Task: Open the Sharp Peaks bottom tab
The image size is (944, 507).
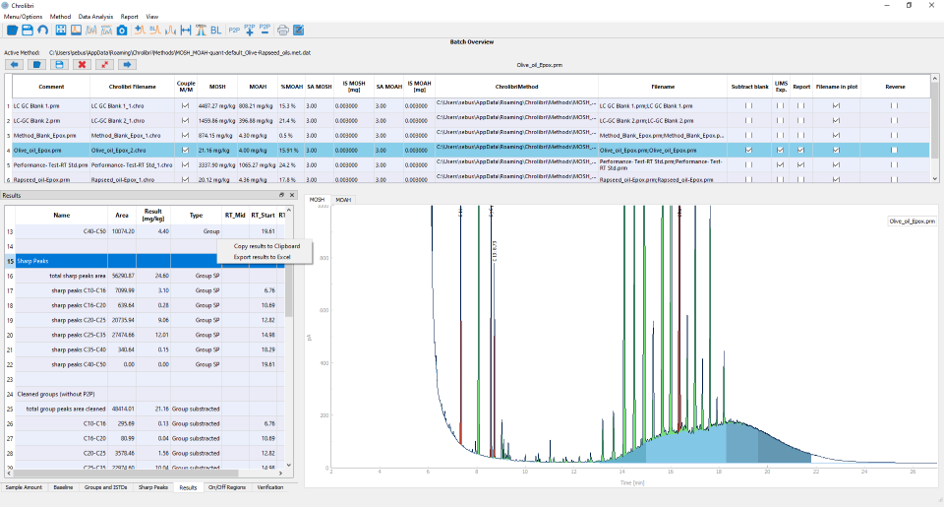Action: coord(153,487)
